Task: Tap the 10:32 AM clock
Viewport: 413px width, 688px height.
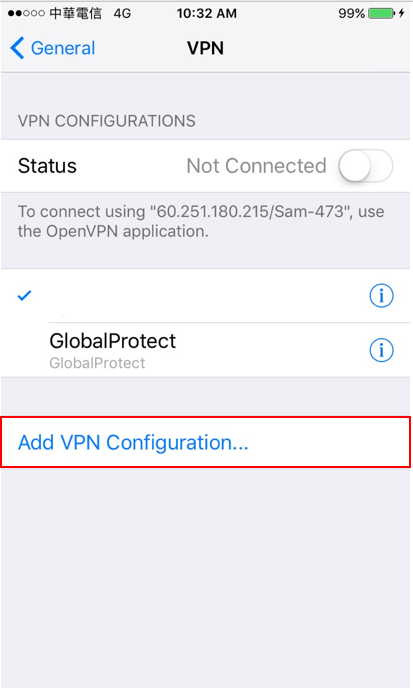Action: [x=206, y=14]
